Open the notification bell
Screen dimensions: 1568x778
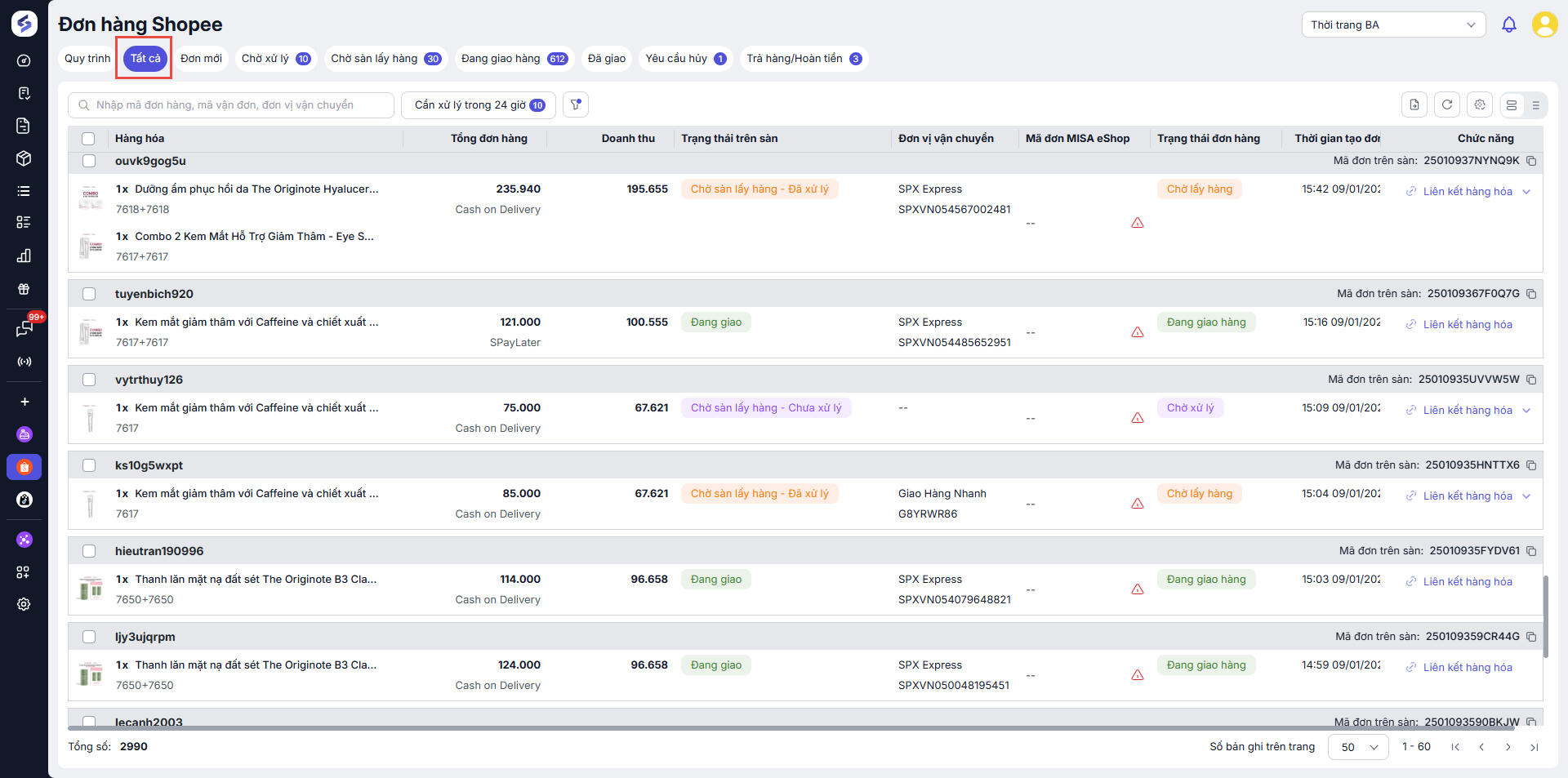point(1508,24)
